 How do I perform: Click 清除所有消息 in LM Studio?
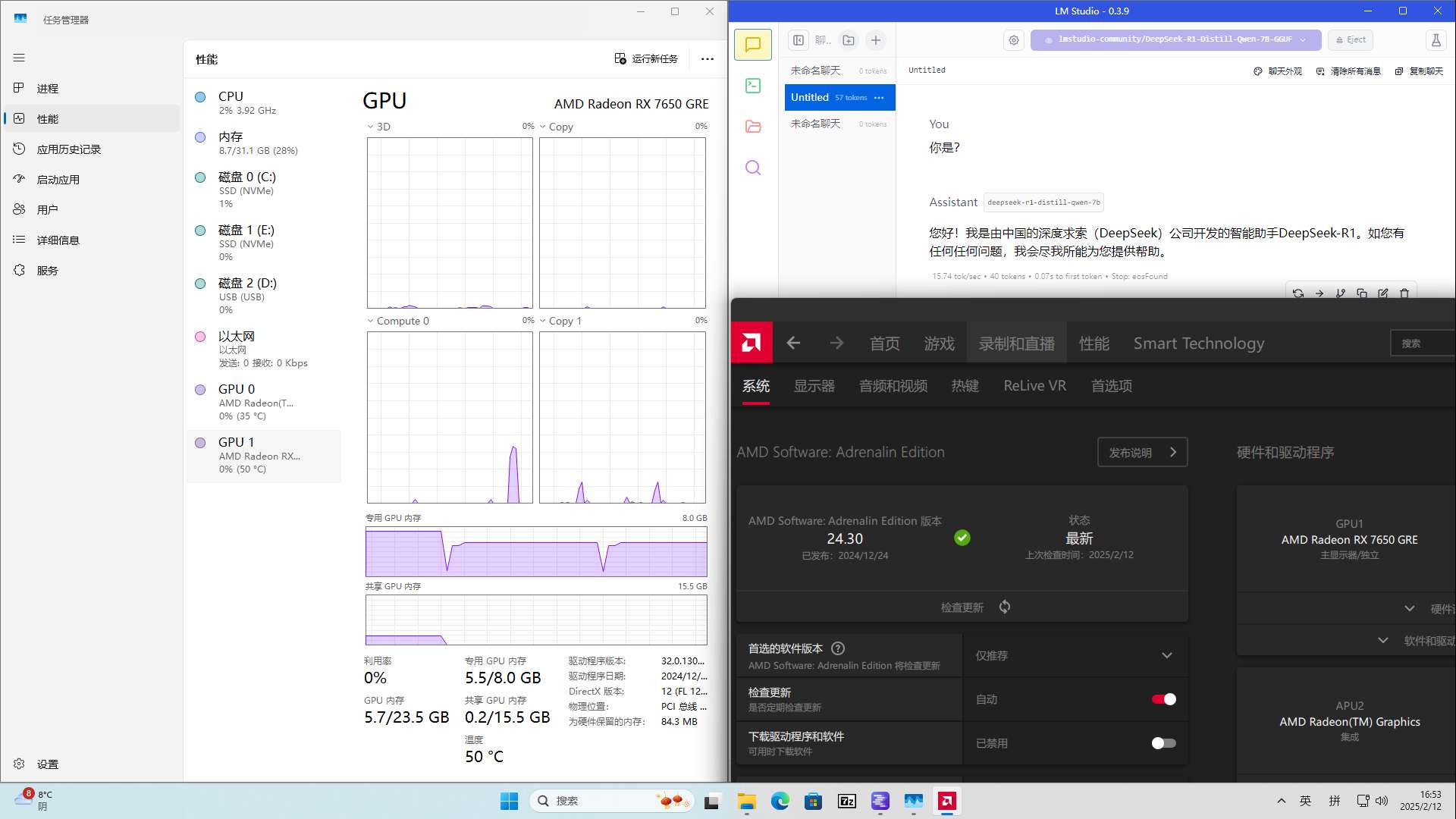click(x=1348, y=71)
